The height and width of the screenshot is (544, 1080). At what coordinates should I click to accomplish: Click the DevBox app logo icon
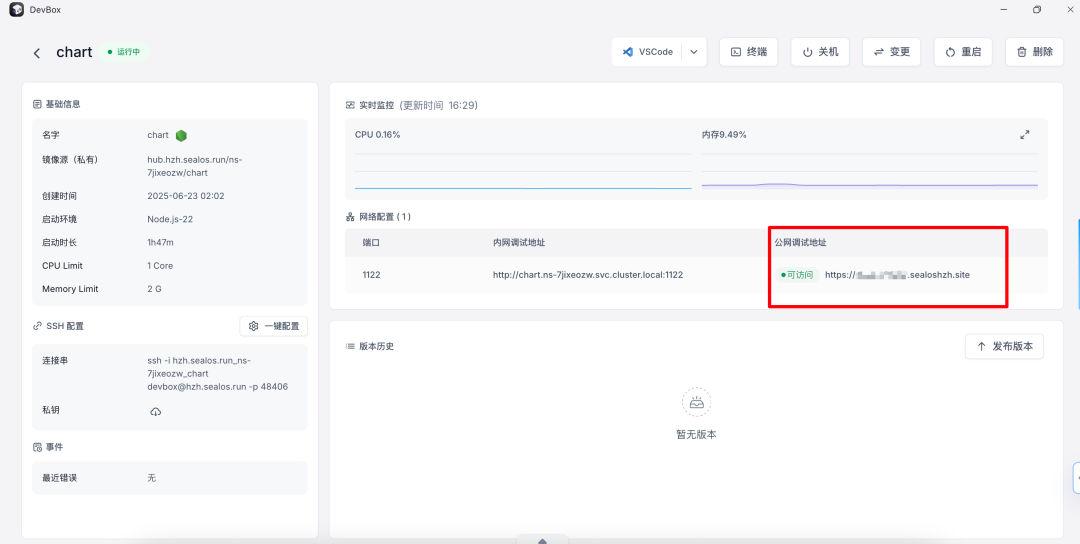[17, 10]
